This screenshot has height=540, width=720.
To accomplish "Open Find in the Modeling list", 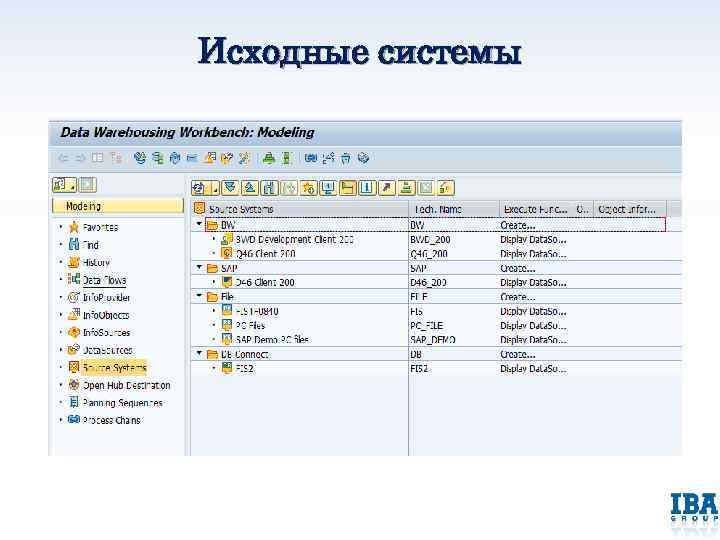I will click(x=90, y=245).
